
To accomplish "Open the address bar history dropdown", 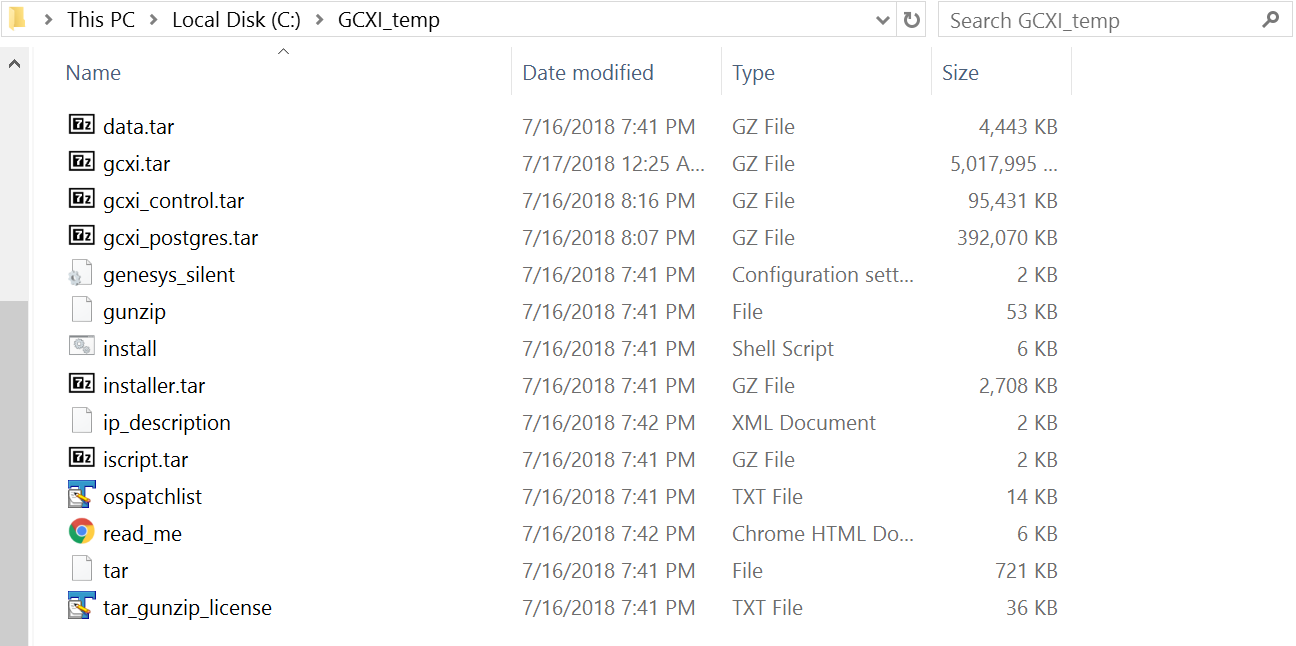I will point(883,20).
